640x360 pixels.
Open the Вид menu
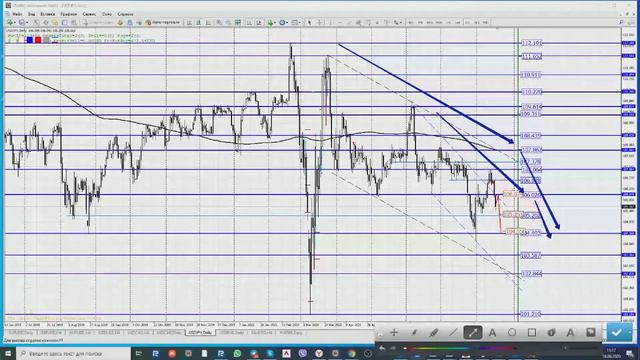[x=31, y=14]
